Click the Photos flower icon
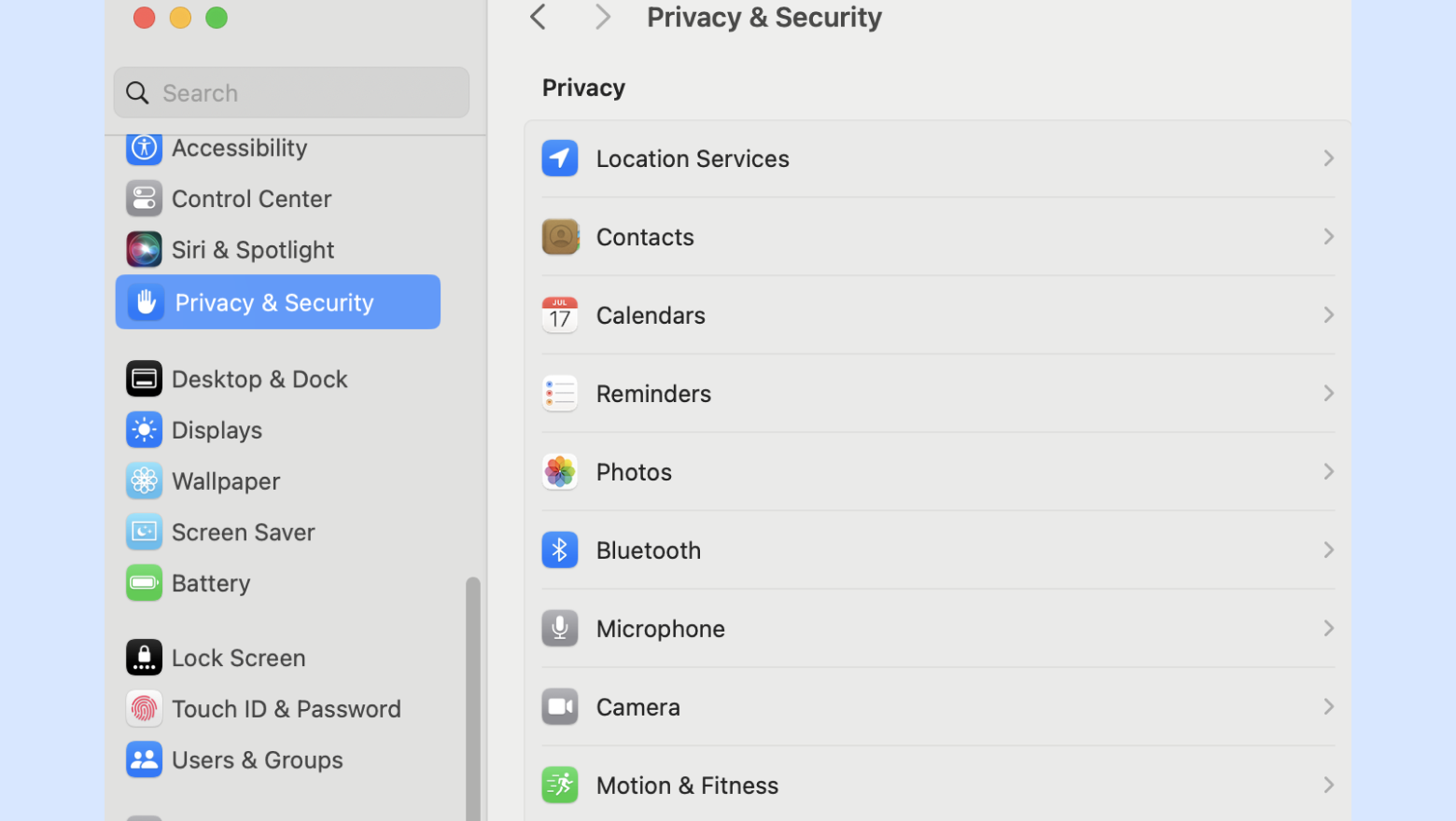The height and width of the screenshot is (821, 1456). click(x=560, y=472)
